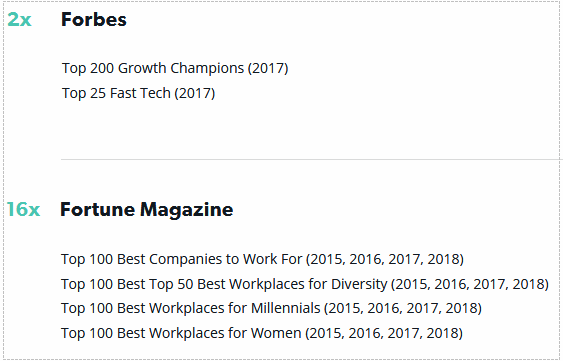The image size is (563, 361).
Task: Open the Top 200 Growth Champions entry
Action: [175, 68]
